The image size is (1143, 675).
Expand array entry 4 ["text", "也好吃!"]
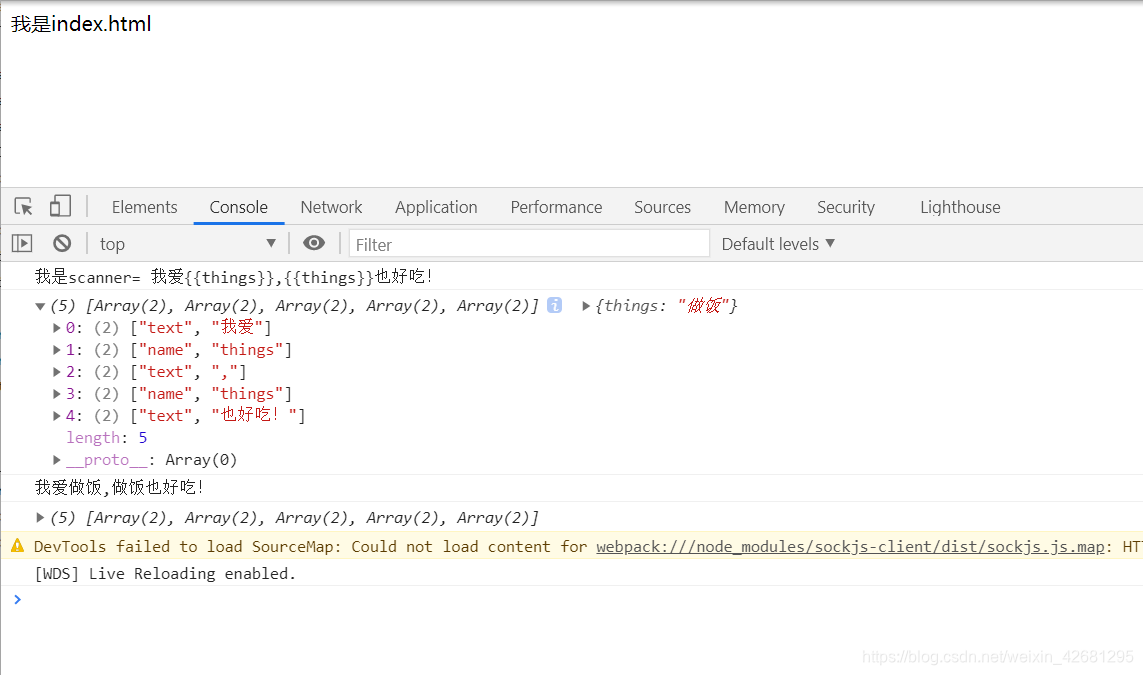pos(56,415)
